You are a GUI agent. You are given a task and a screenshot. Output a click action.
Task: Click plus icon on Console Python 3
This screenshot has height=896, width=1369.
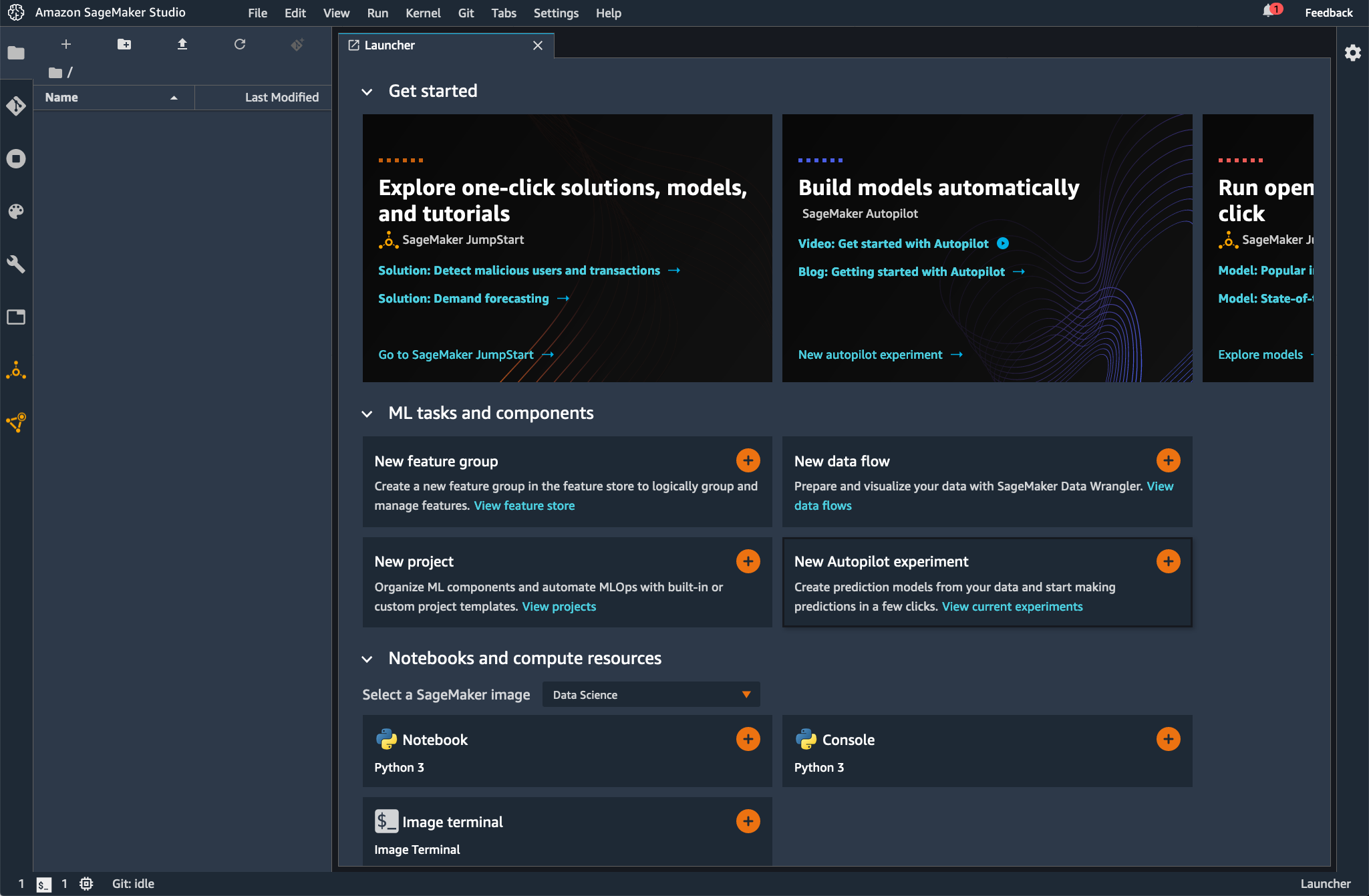(1169, 739)
